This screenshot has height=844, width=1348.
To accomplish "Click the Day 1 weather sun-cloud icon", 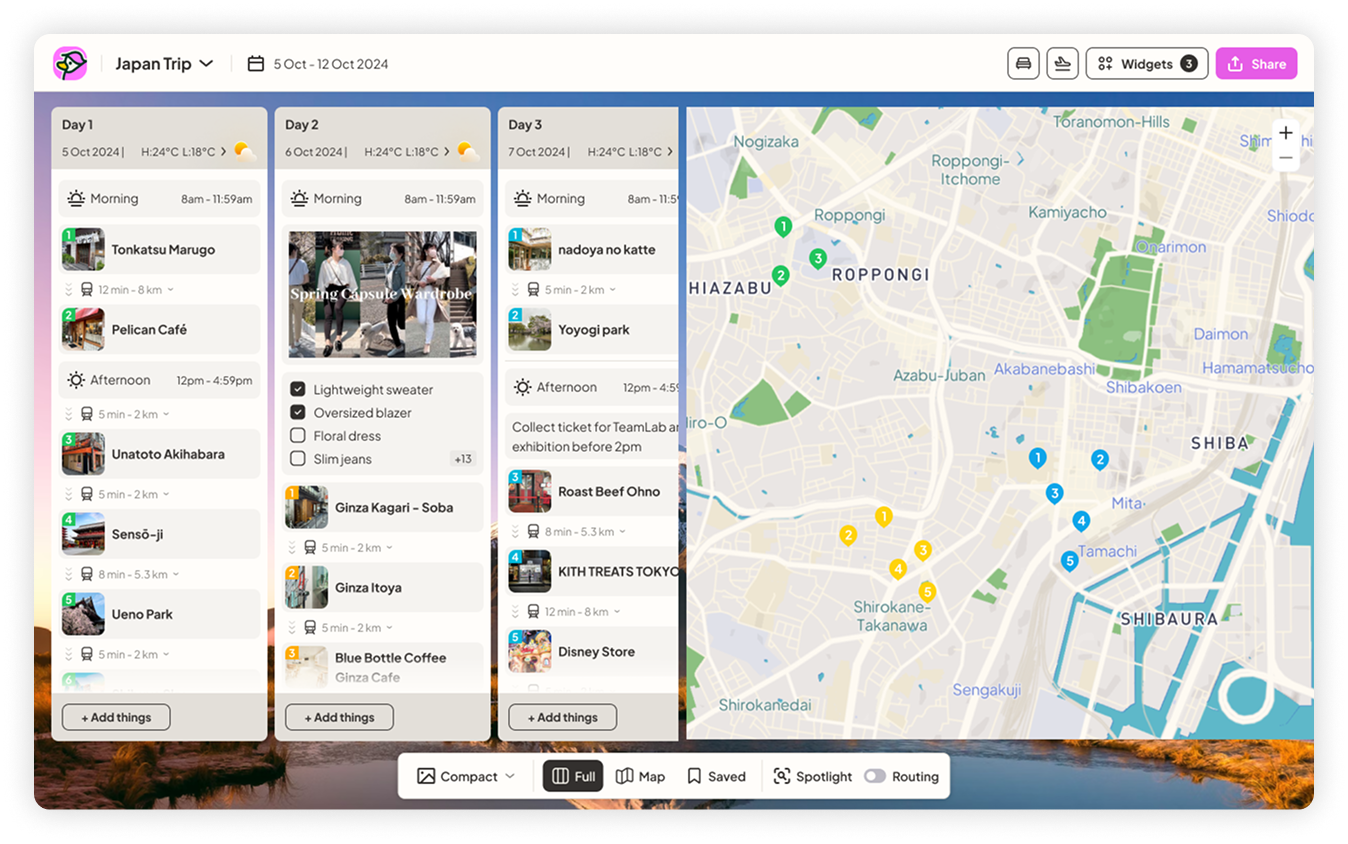I will pos(245,152).
